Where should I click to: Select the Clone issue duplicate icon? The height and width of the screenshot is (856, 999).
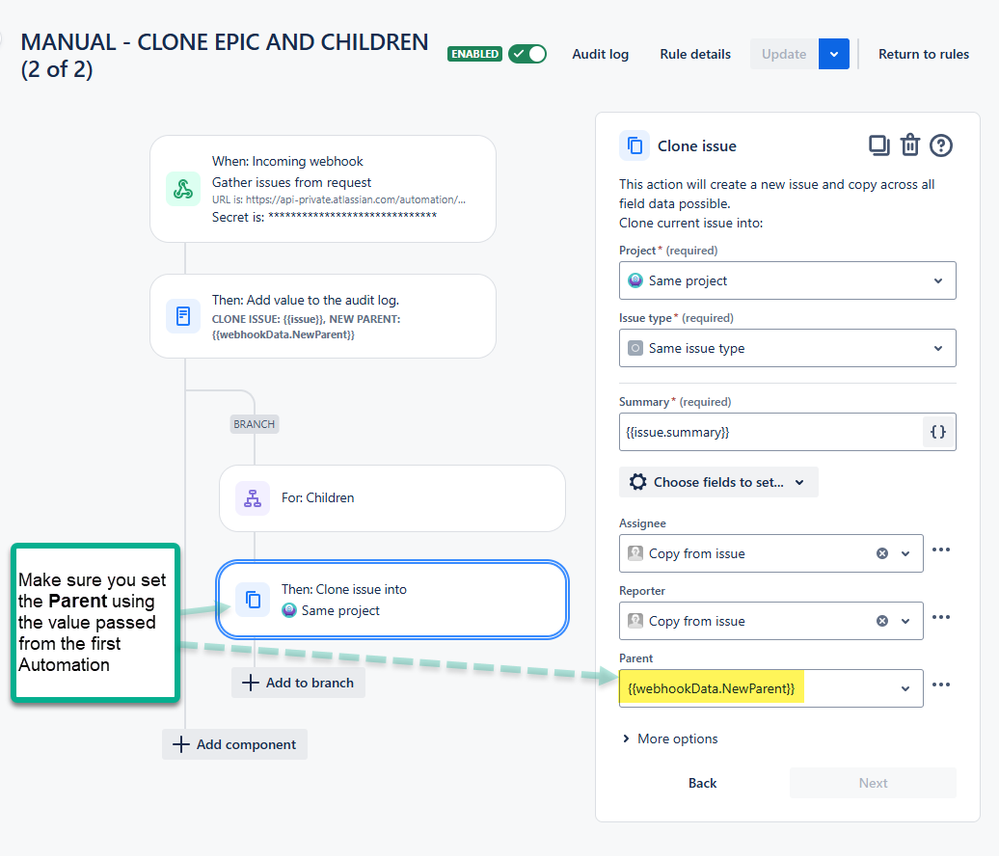878,145
